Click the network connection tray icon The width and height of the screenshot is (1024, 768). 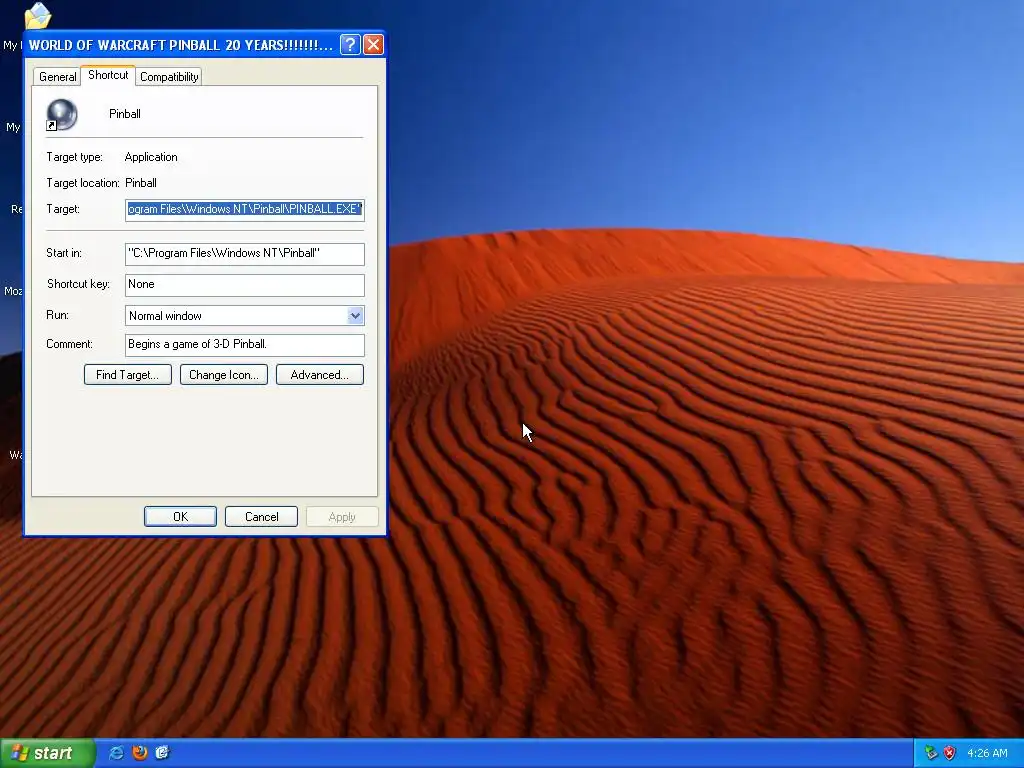coord(931,753)
